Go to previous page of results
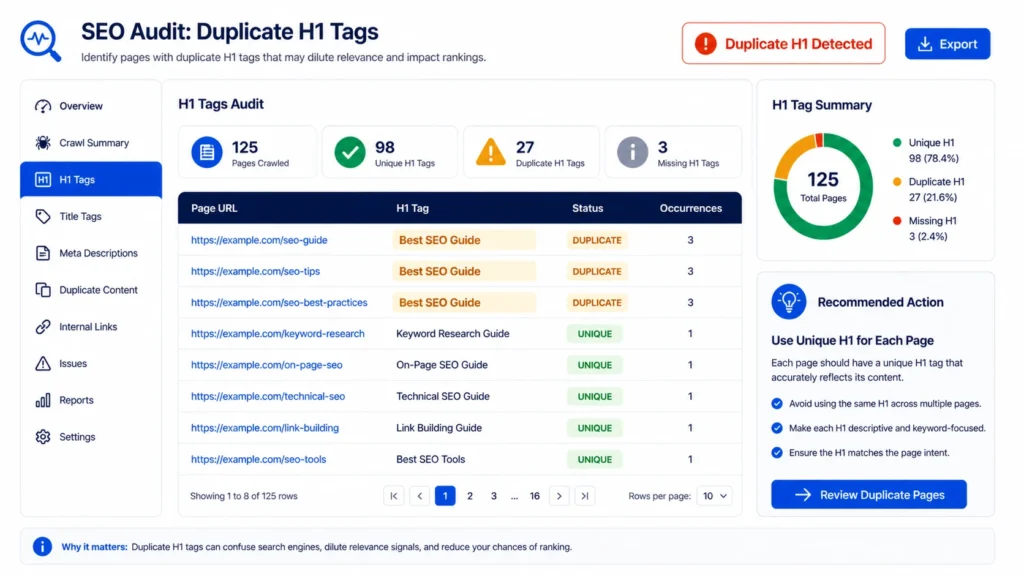Viewport: 1024px width, 576px height. (x=420, y=496)
